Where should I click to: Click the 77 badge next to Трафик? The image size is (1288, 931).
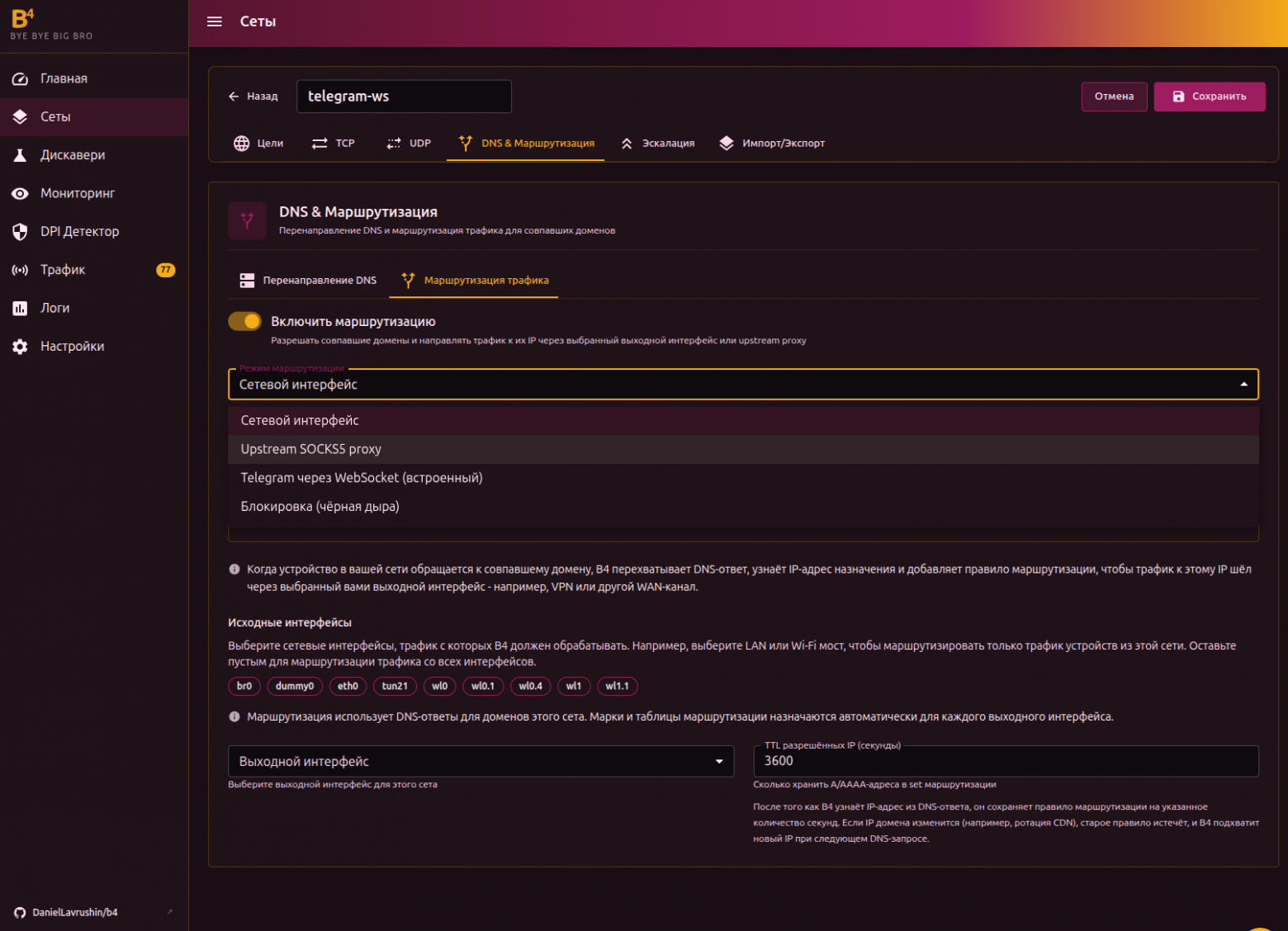tap(166, 270)
